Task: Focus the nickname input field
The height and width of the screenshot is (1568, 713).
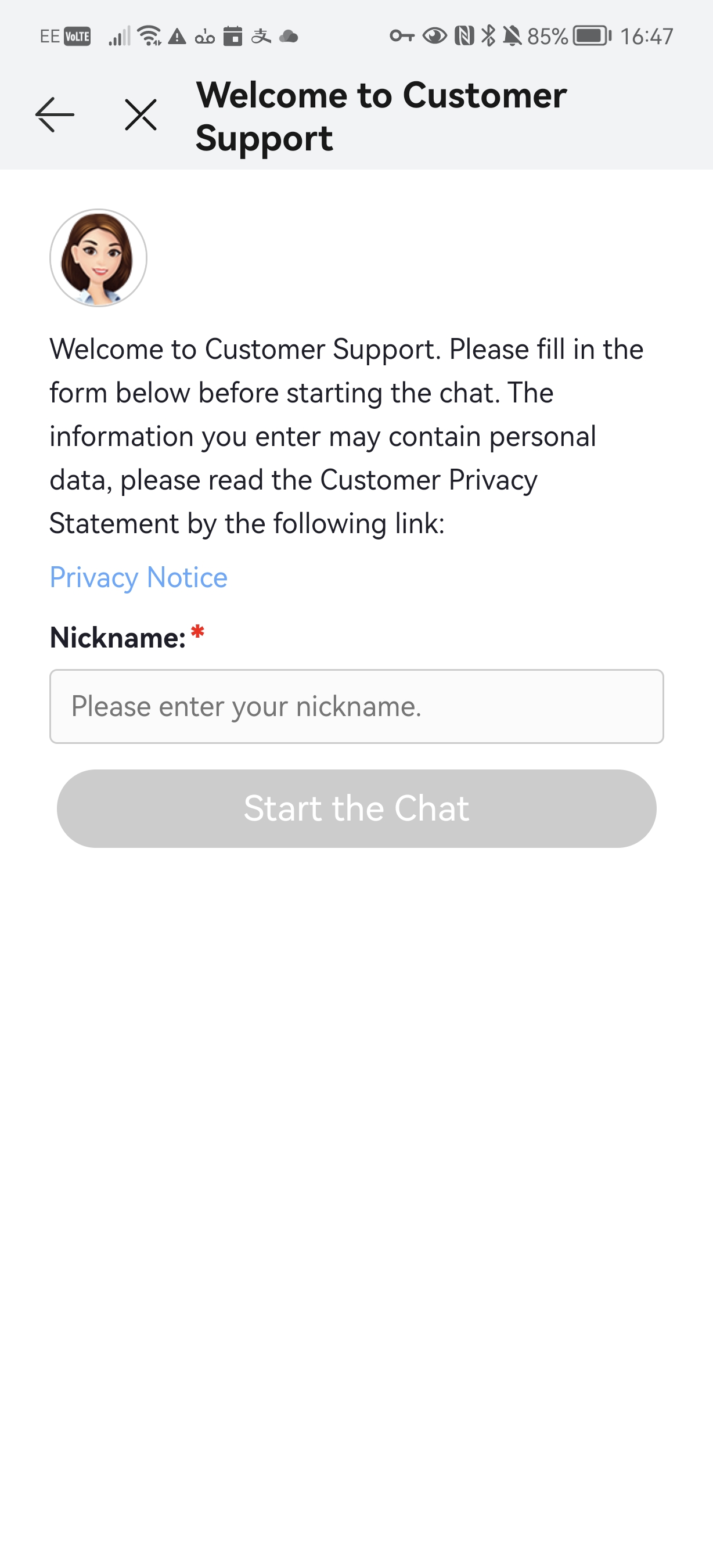Action: click(356, 706)
